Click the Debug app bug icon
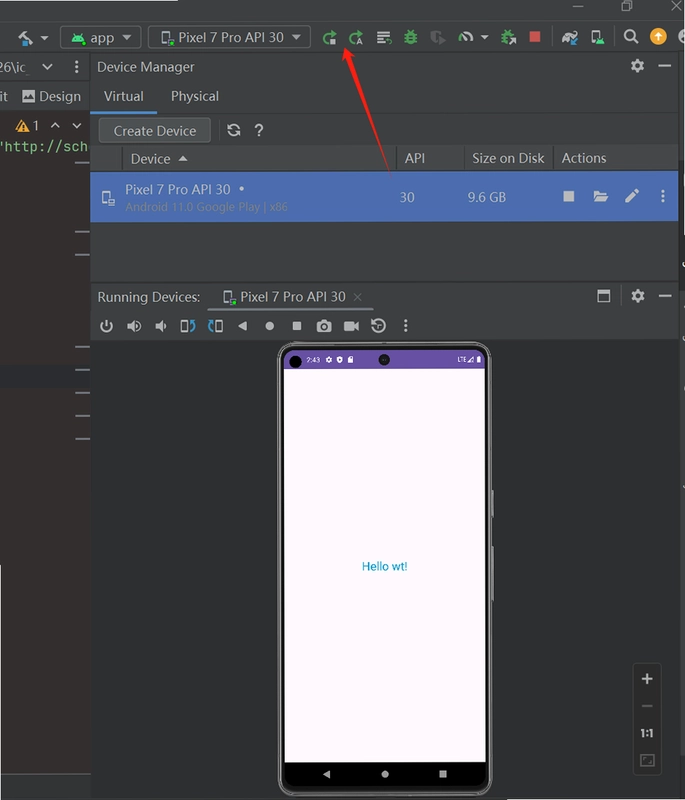685x800 pixels. point(411,37)
